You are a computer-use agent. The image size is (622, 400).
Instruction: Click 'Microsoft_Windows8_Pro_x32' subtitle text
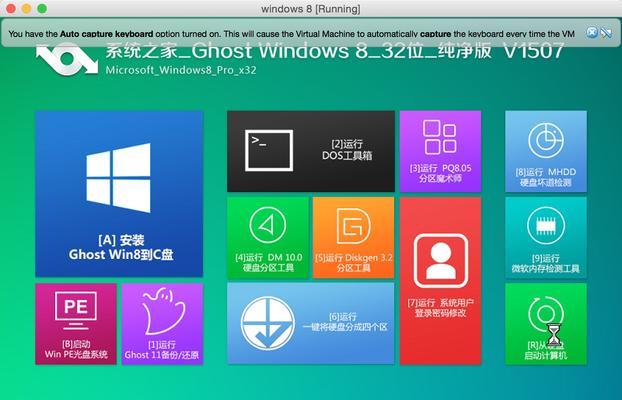coord(181,70)
